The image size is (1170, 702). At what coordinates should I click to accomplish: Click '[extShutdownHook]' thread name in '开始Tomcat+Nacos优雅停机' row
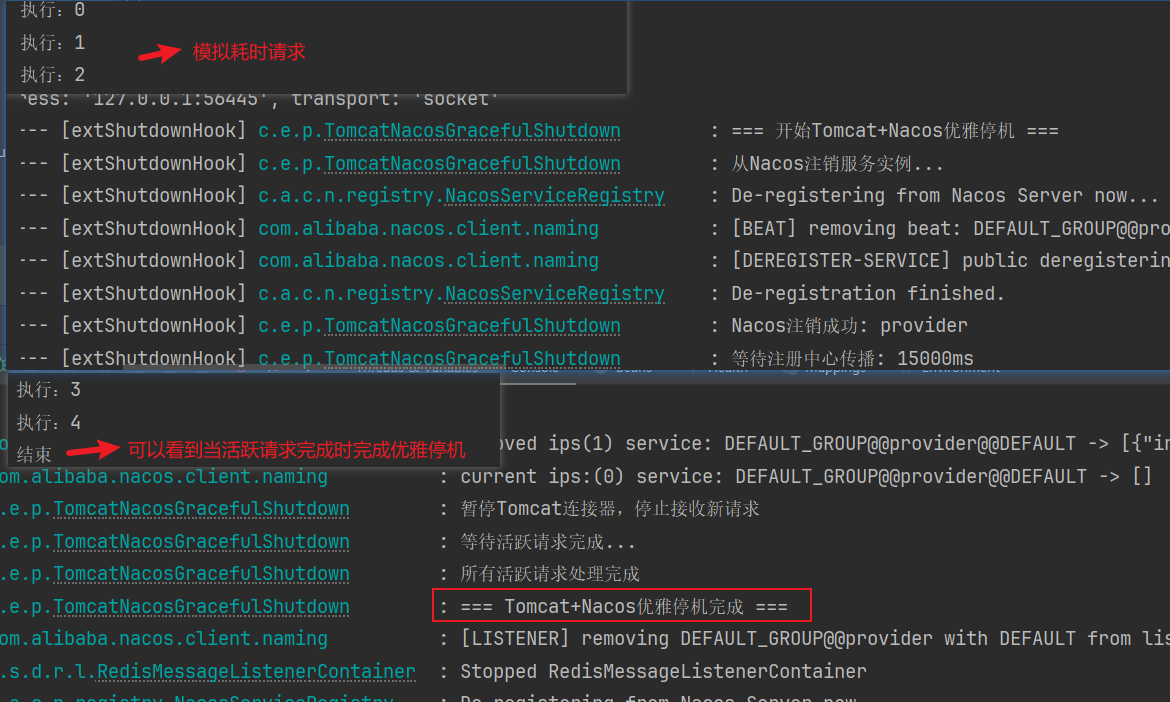[154, 131]
